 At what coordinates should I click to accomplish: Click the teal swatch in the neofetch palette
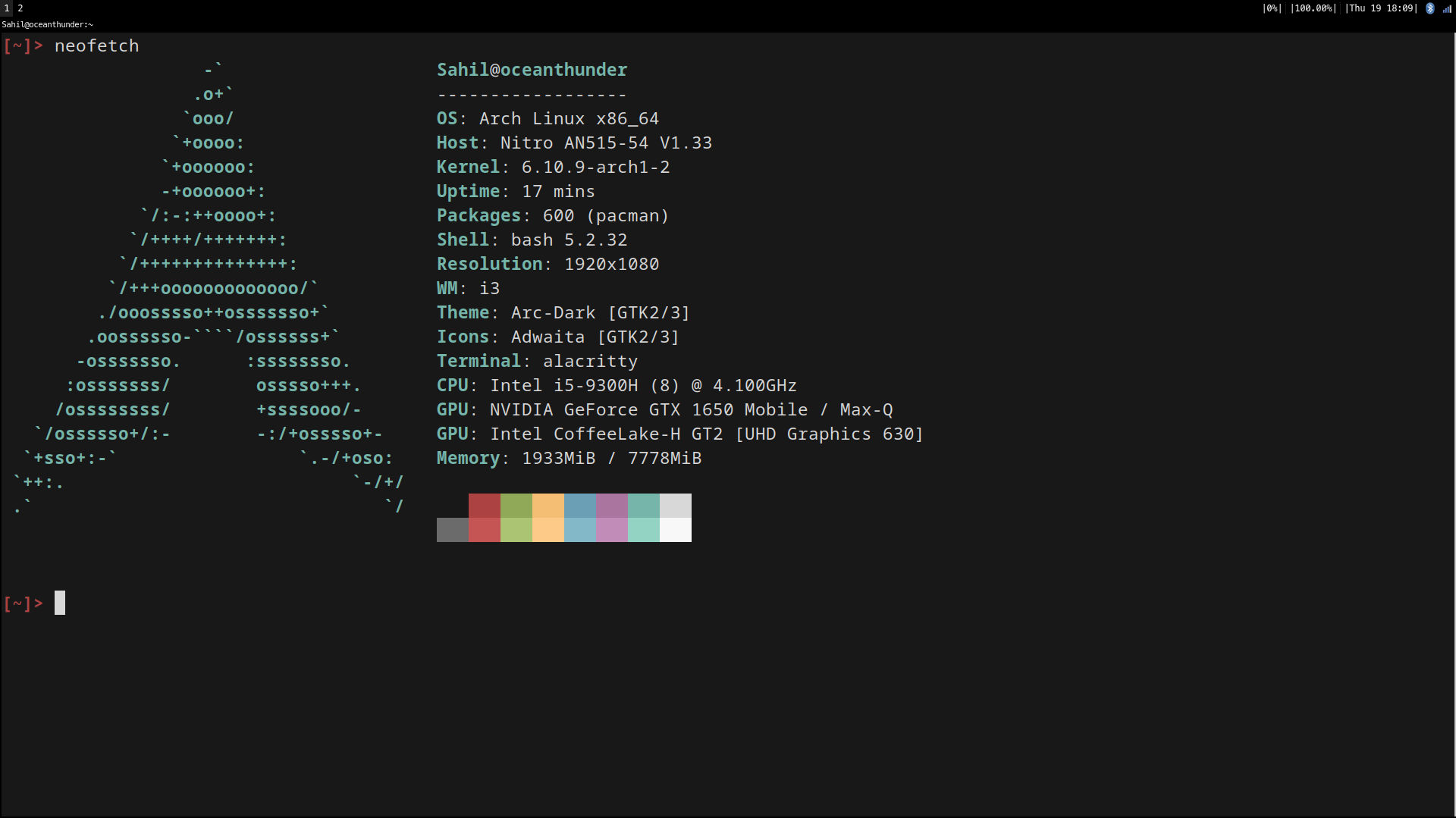tap(644, 518)
